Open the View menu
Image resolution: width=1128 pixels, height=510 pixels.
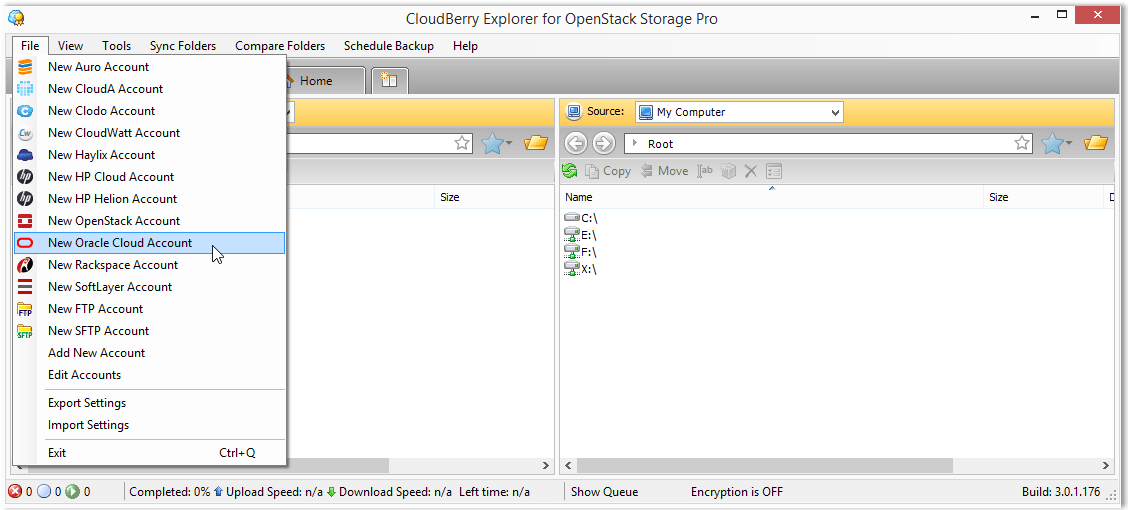click(70, 46)
